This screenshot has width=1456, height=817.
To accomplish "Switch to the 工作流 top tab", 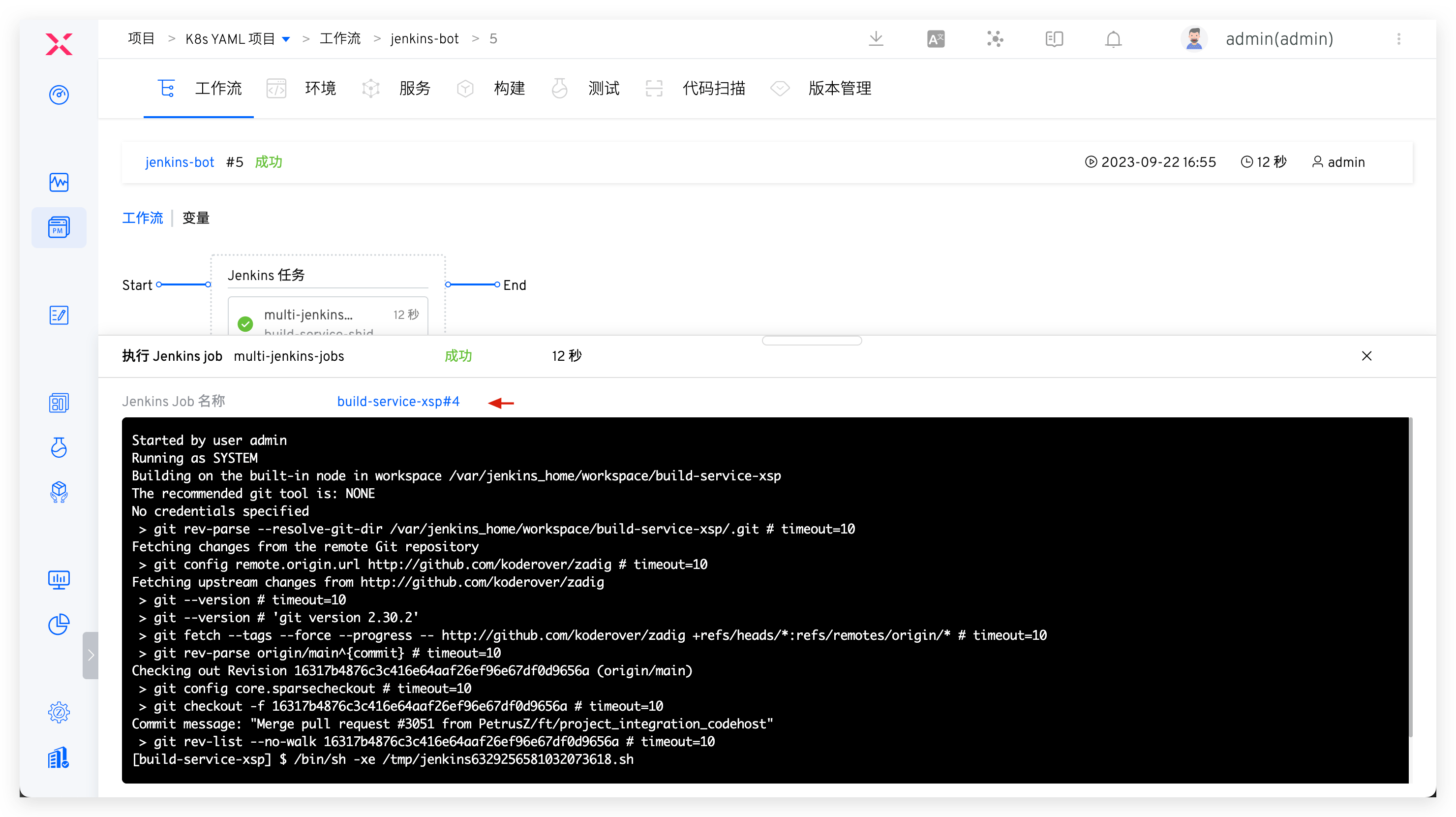I will [x=198, y=88].
